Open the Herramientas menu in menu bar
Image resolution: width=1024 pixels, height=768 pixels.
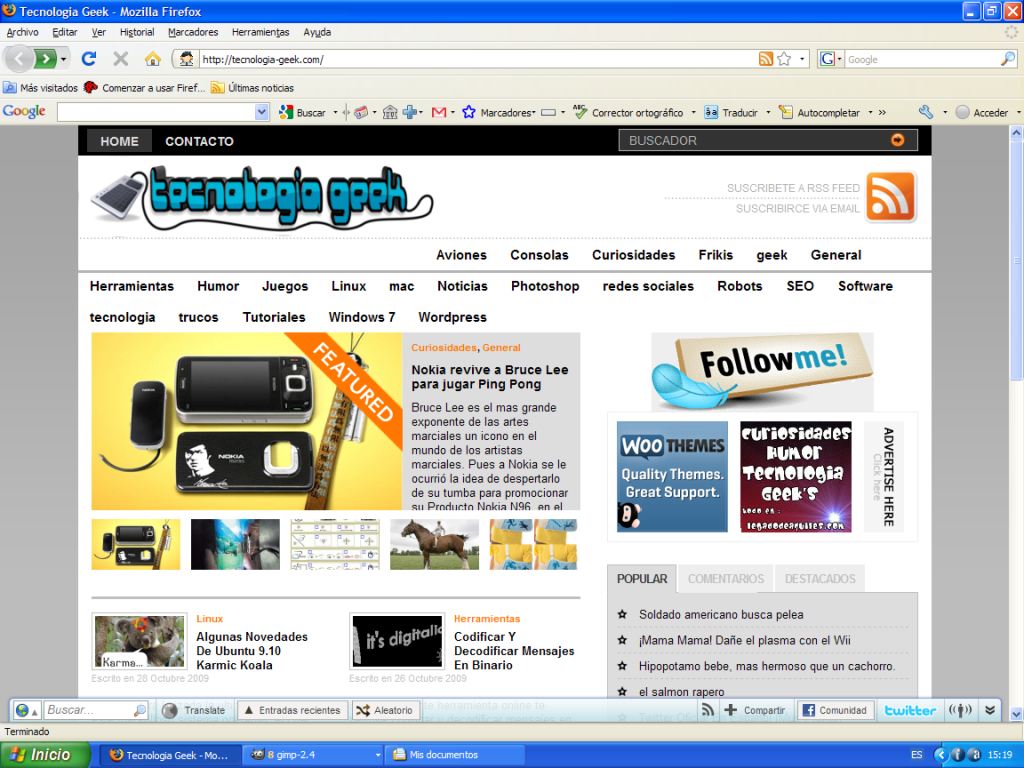click(x=260, y=32)
